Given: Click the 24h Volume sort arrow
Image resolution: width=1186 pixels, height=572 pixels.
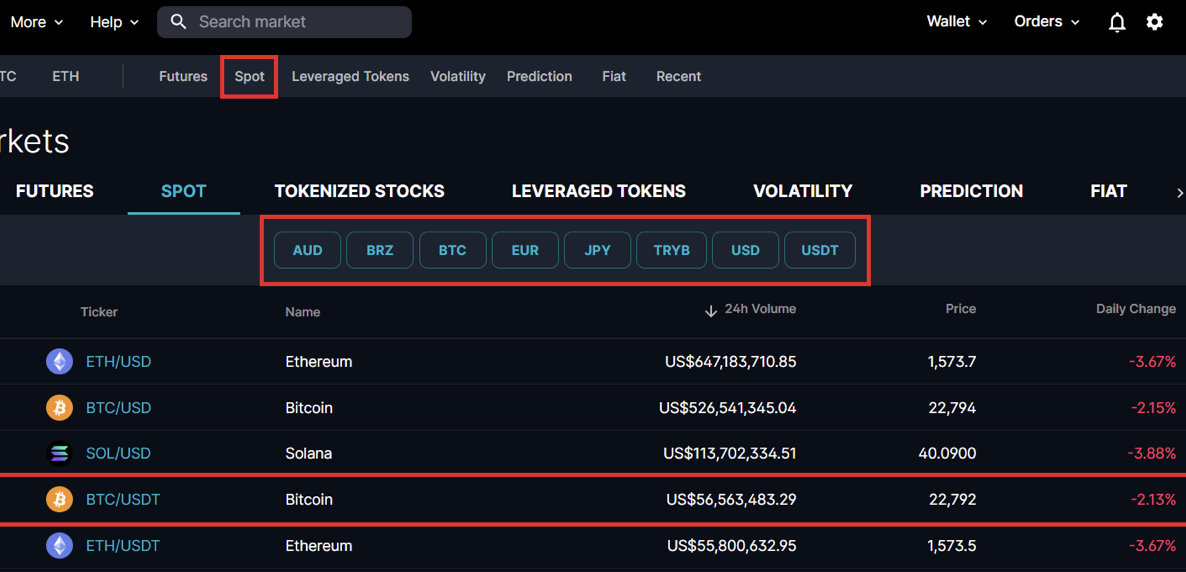Looking at the screenshot, I should click(710, 310).
